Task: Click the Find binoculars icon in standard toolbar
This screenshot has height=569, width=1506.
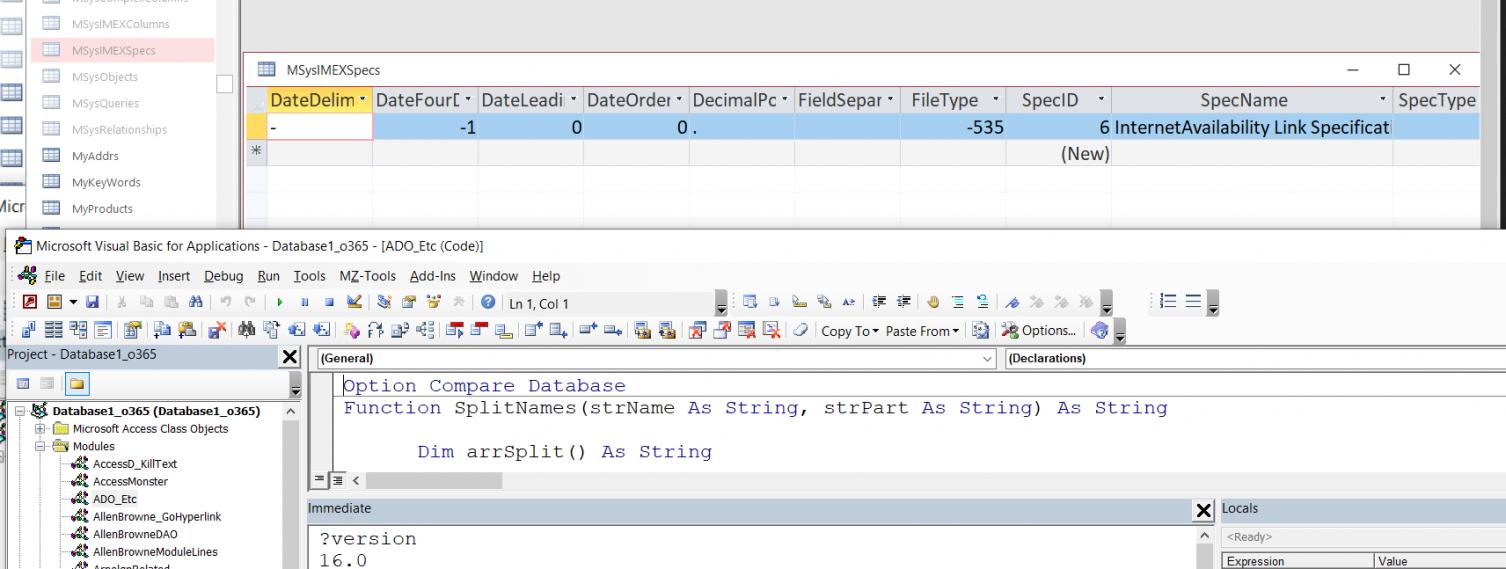Action: (x=195, y=302)
